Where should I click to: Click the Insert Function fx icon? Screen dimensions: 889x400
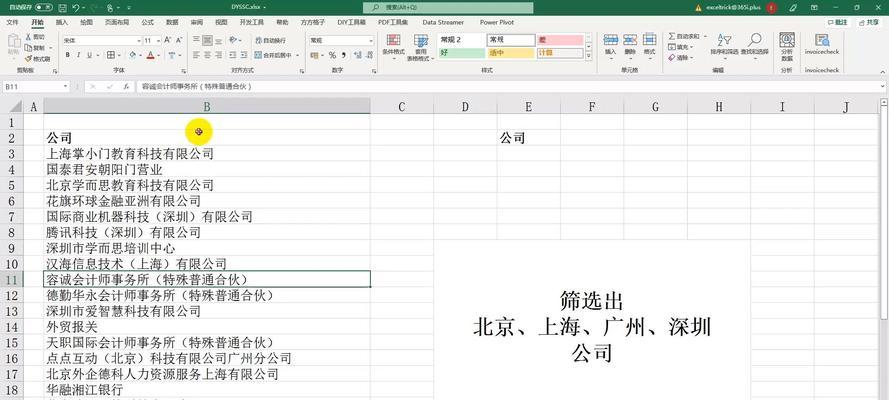(x=126, y=86)
